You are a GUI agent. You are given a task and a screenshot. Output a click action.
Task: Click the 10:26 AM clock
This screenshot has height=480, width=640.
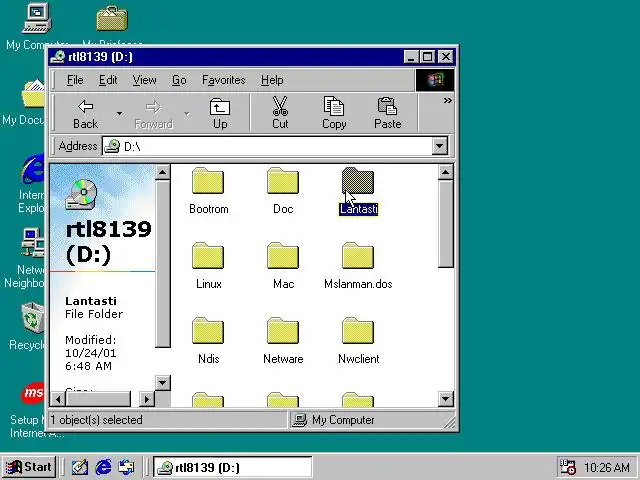click(607, 467)
